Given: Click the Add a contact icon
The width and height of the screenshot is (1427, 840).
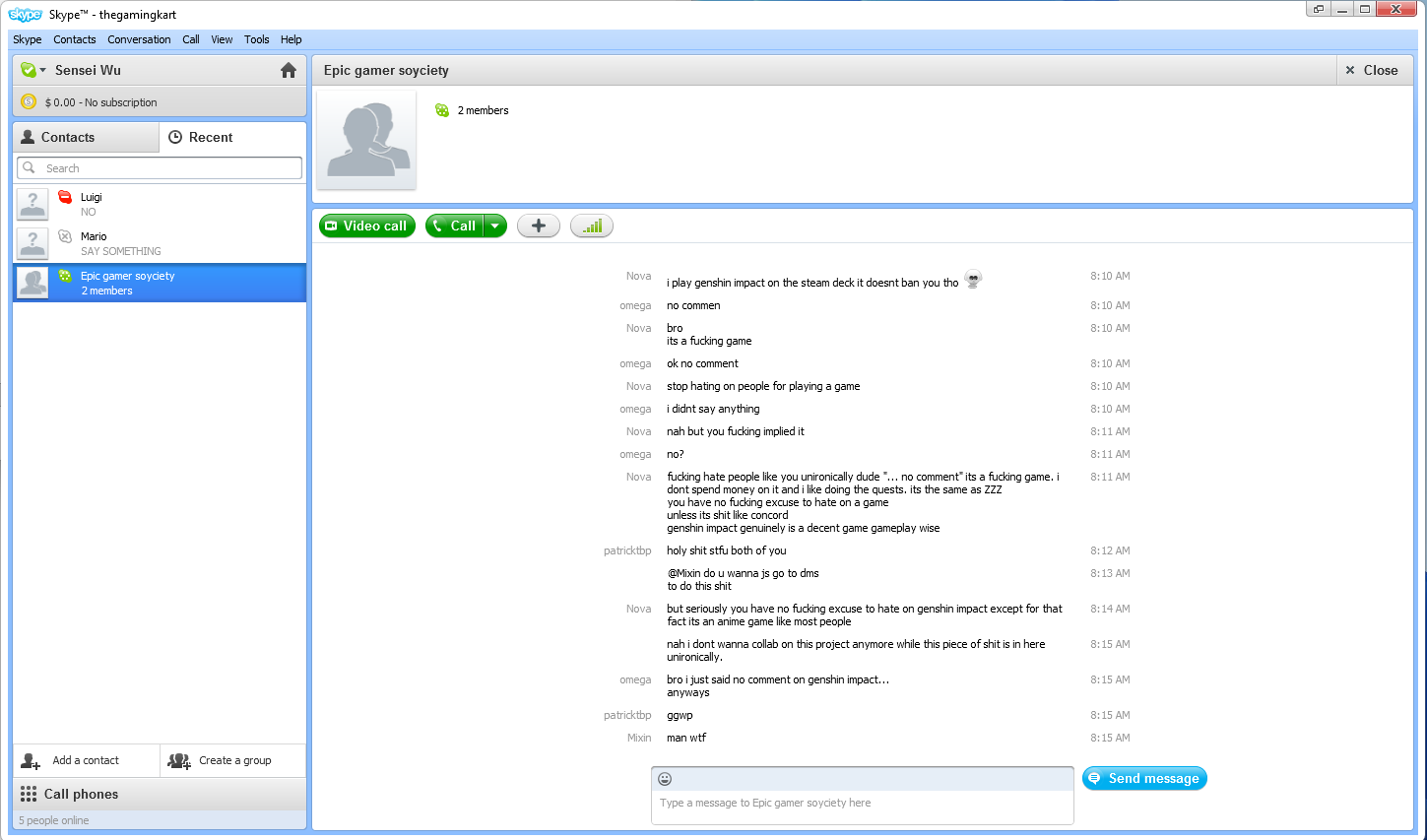Looking at the screenshot, I should pyautogui.click(x=31, y=761).
